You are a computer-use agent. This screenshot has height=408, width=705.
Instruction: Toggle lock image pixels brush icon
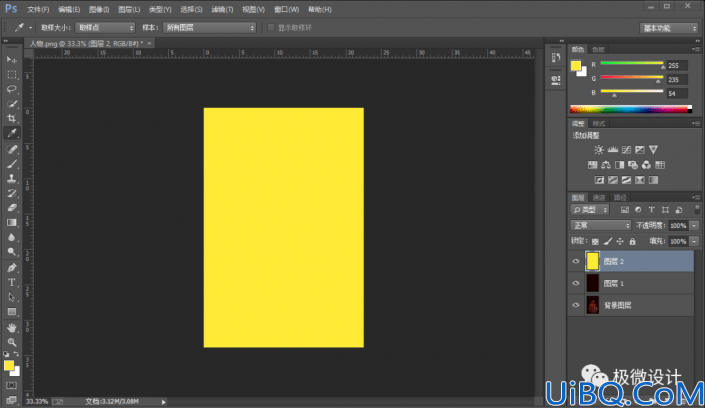point(607,242)
